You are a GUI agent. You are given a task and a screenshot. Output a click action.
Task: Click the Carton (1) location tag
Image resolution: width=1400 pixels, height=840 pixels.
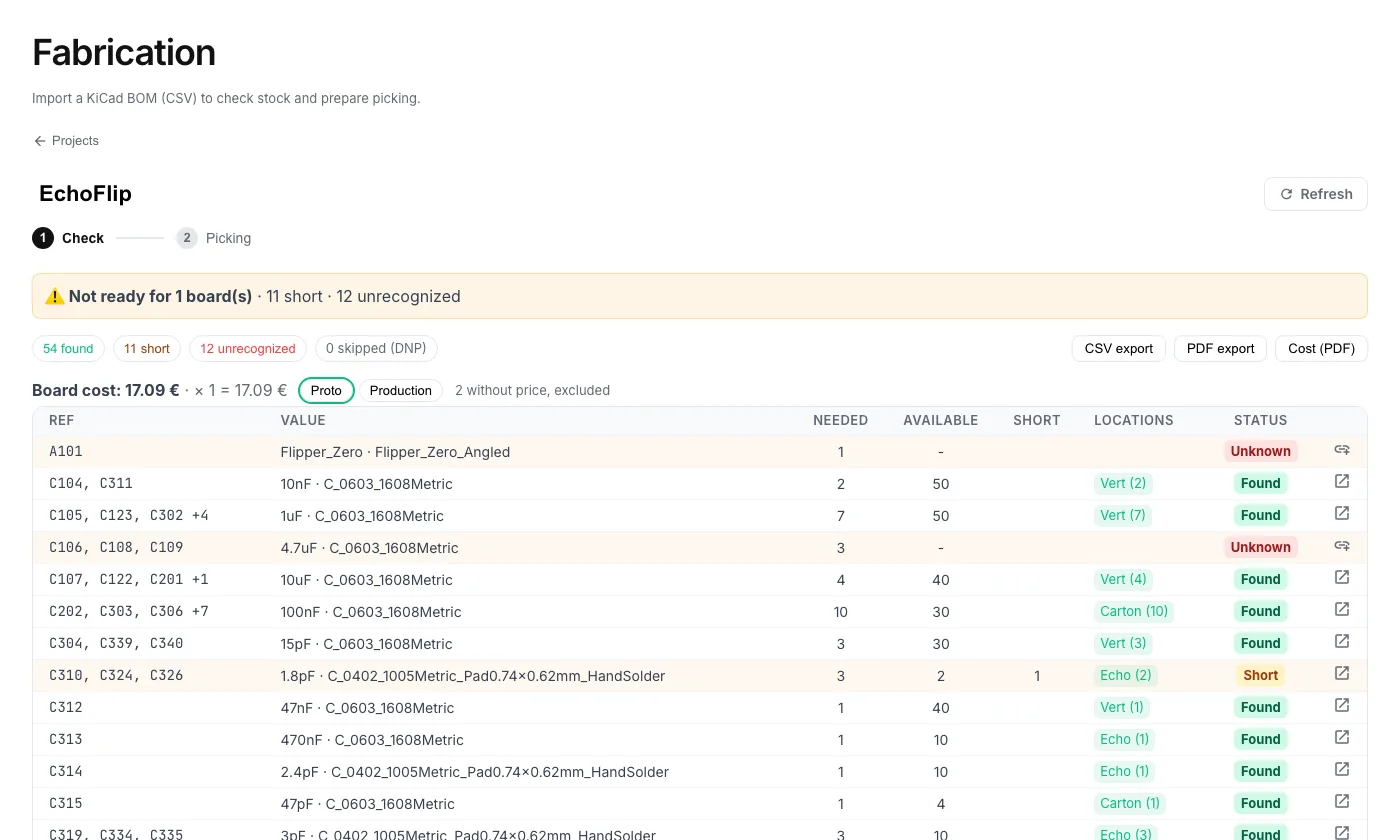pos(1130,803)
